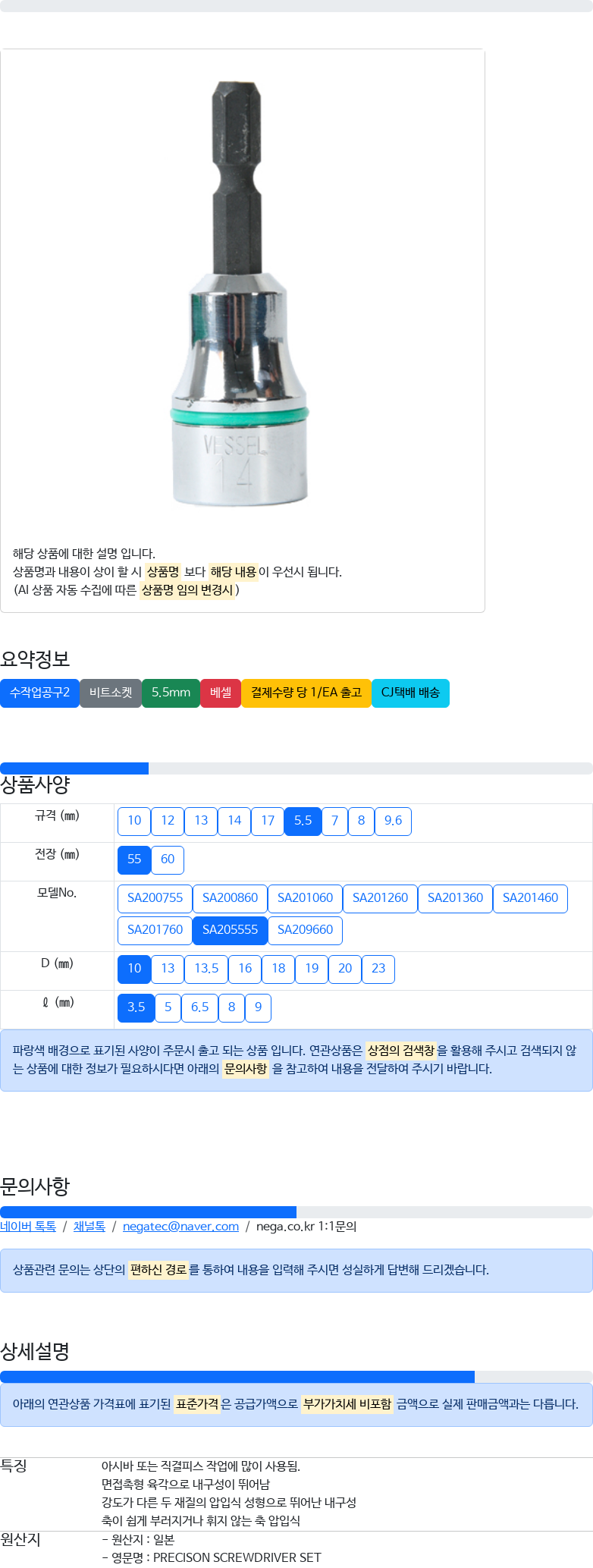Viewport: 593px width, 1568px height.
Task: Select the 9.6 size option
Action: pyautogui.click(x=393, y=821)
